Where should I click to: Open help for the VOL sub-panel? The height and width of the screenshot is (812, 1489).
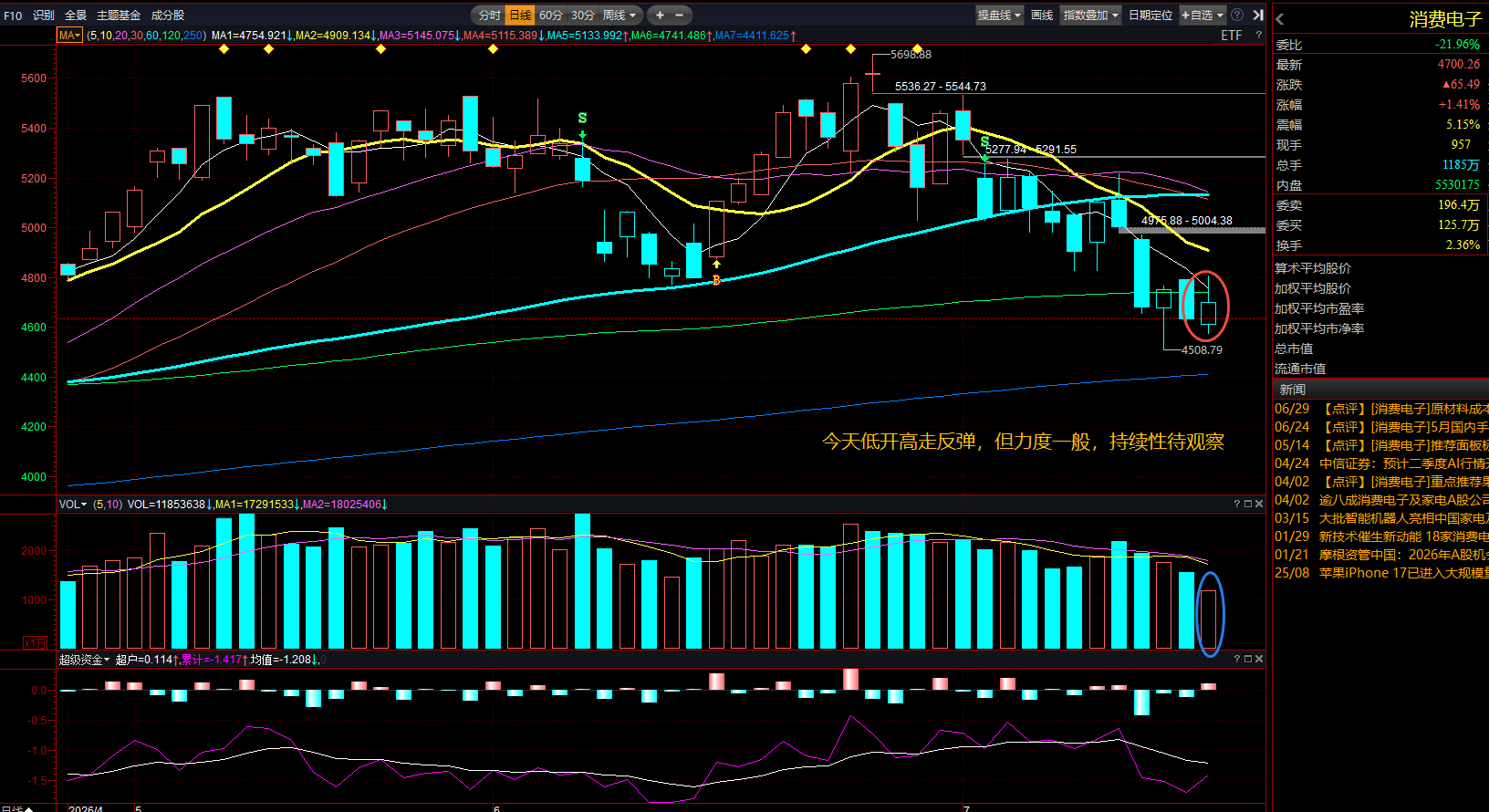(1237, 504)
